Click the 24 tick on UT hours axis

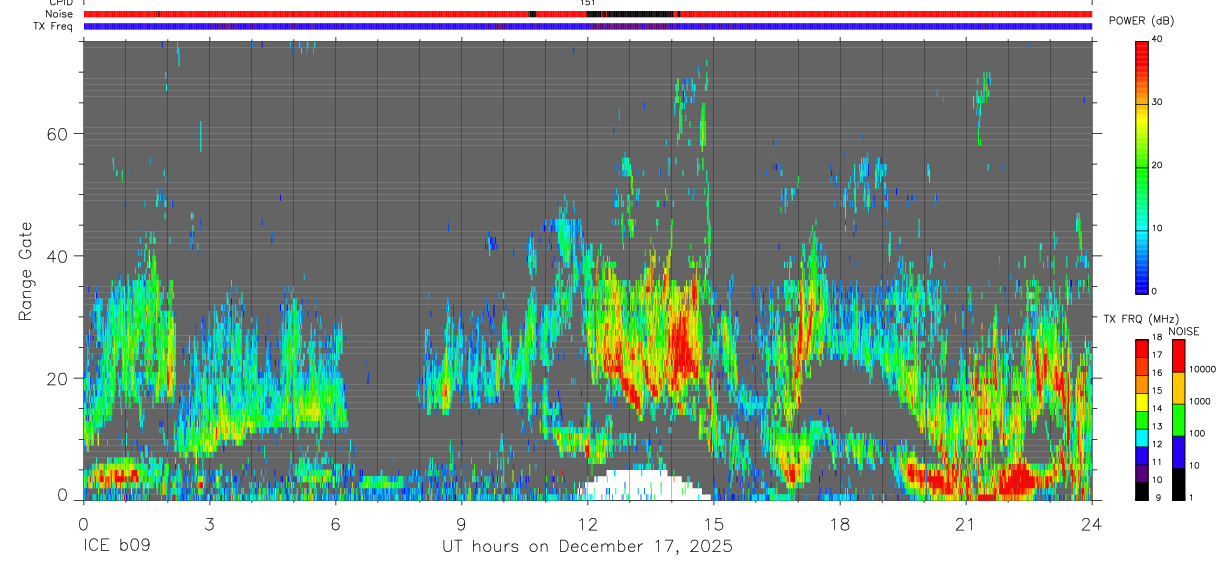(x=1092, y=523)
